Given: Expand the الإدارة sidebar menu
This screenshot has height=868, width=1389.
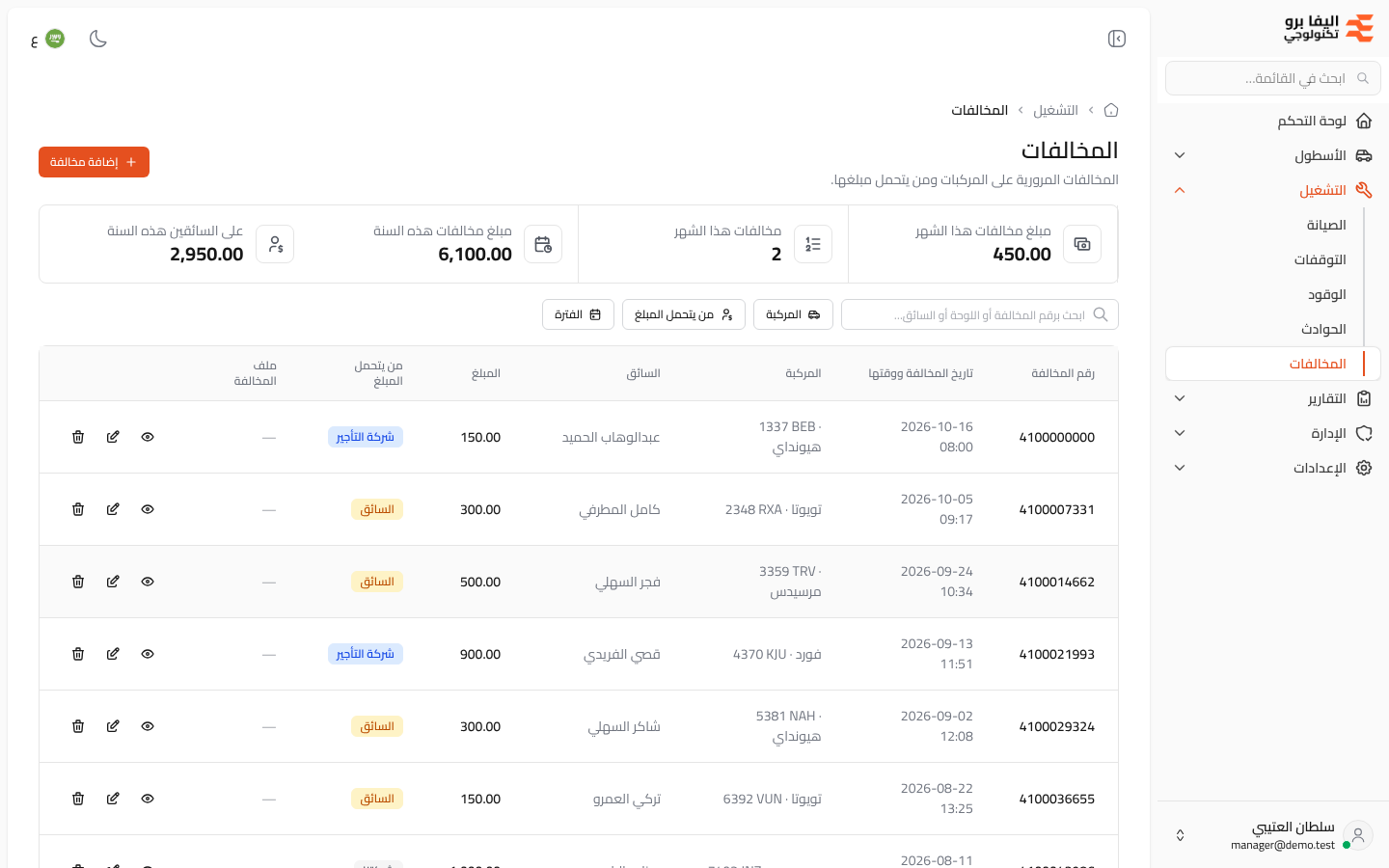Looking at the screenshot, I should pos(1273,433).
